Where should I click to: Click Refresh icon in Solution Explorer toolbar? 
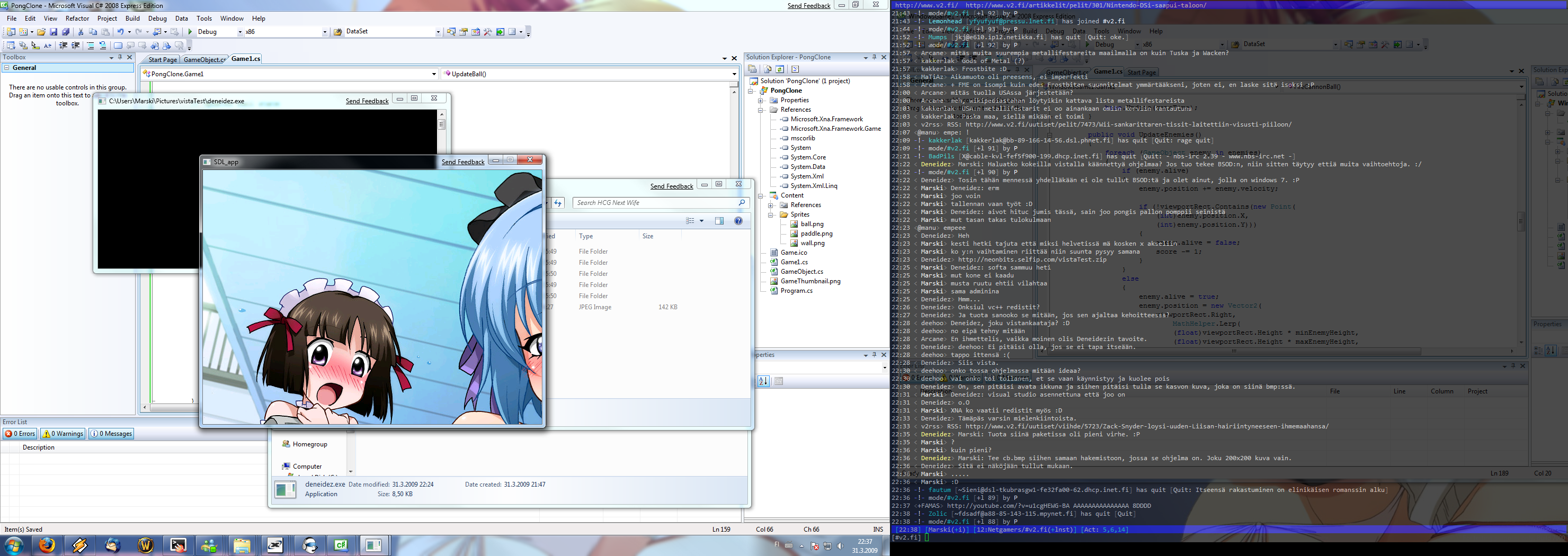780,69
